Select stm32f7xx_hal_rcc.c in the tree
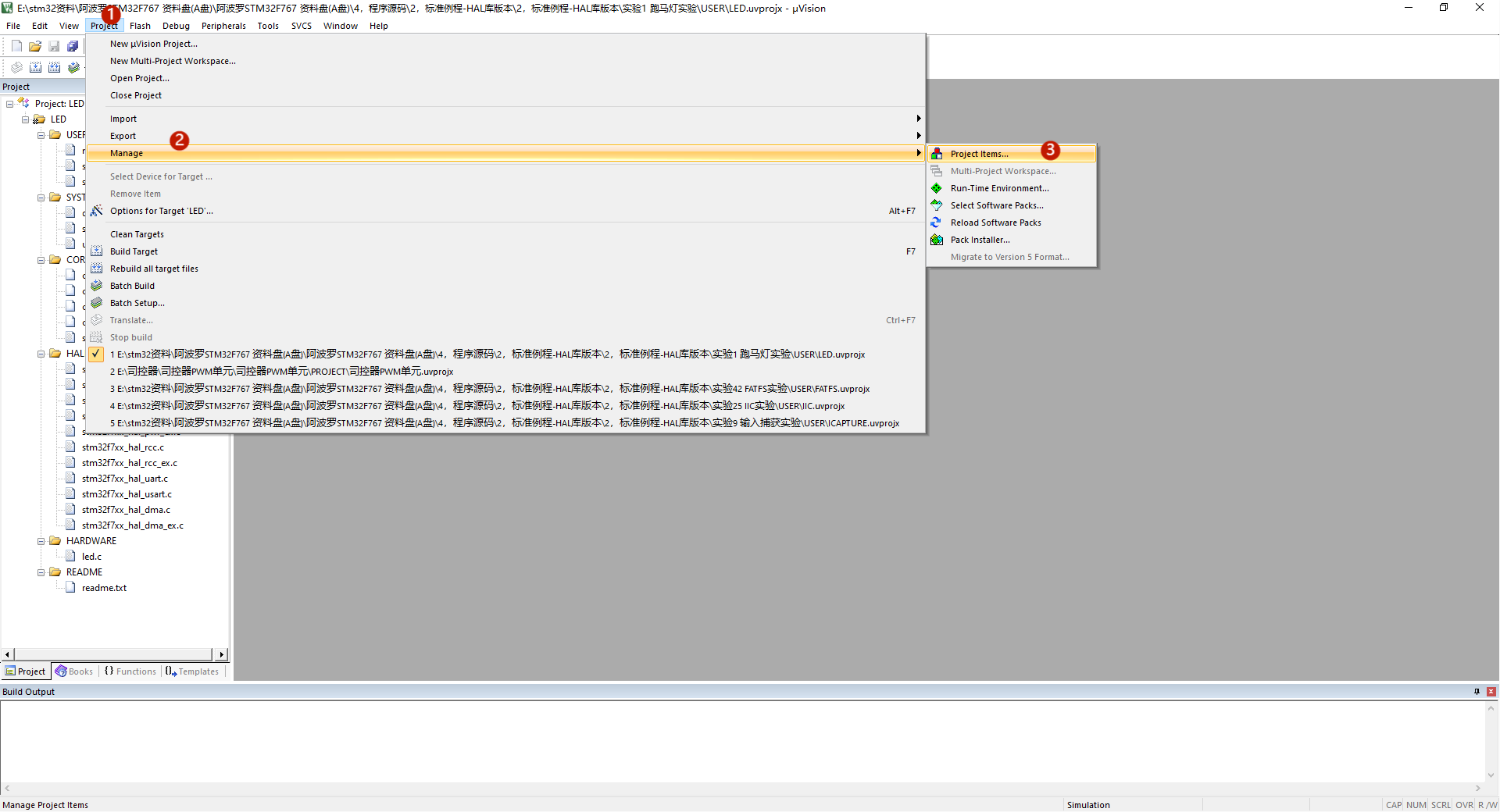This screenshot has width=1500, height=812. [123, 447]
